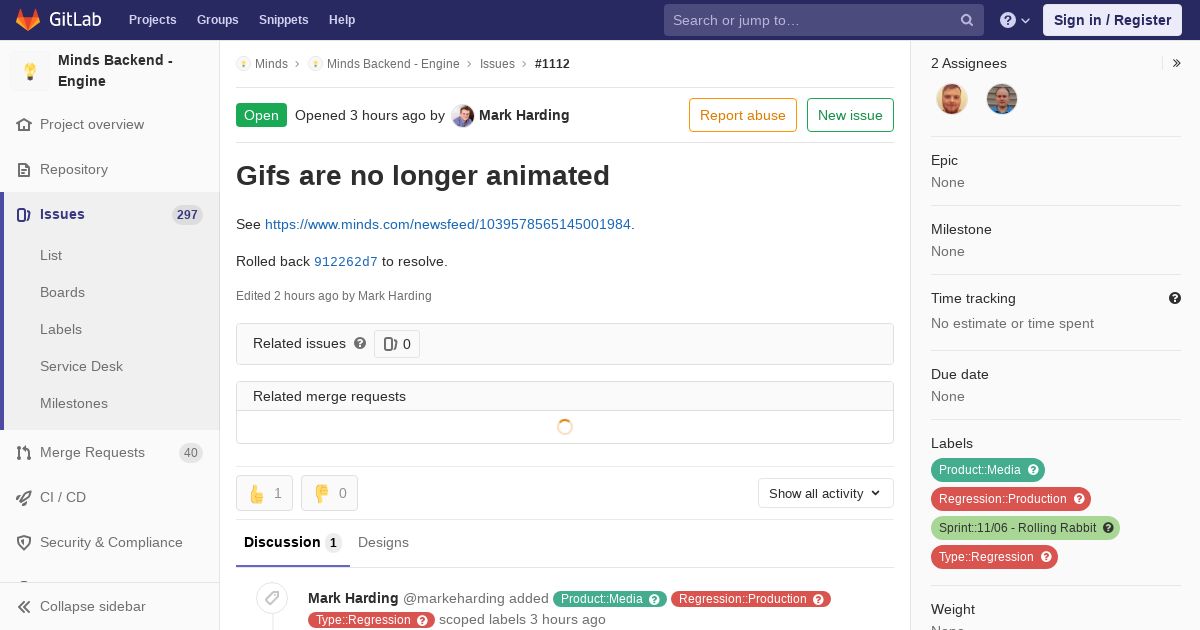The height and width of the screenshot is (630, 1200).
Task: Collapse sidebar using double-chevron icon
Action: click(x=24, y=607)
